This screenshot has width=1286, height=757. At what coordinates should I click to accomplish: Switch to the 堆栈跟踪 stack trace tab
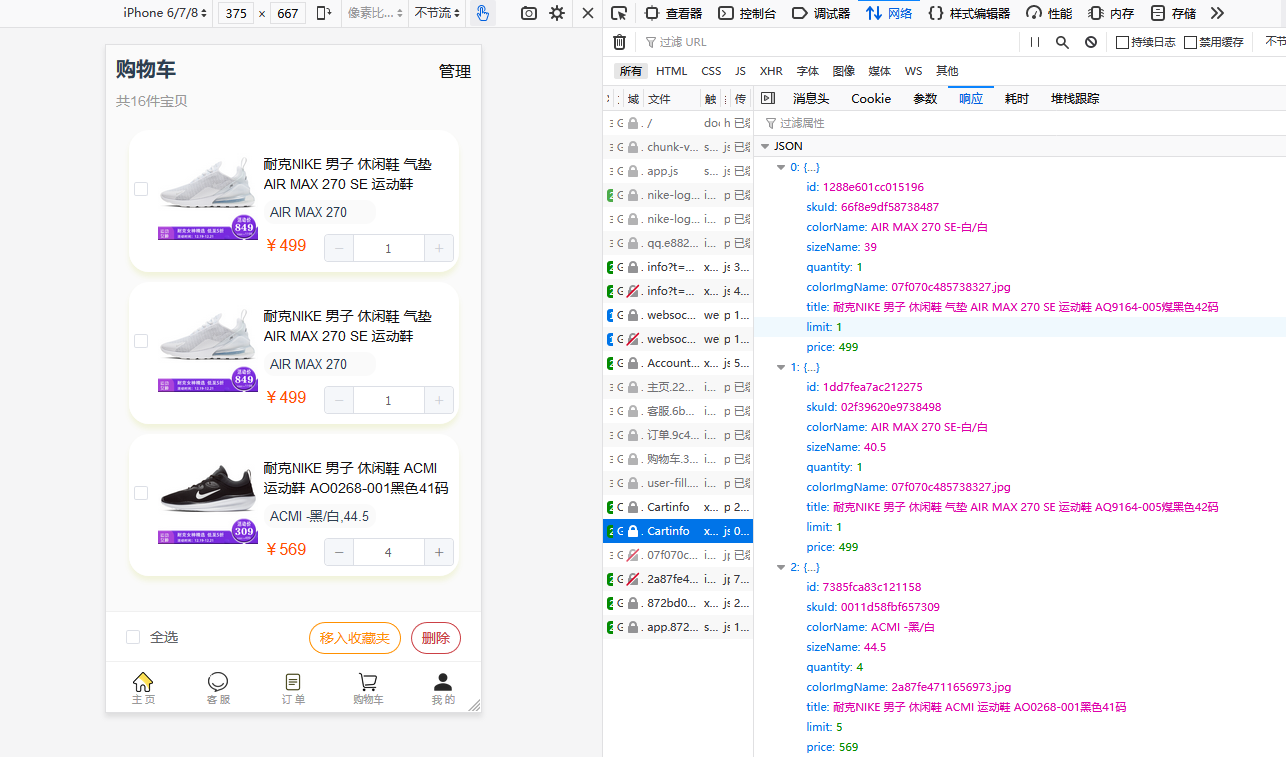1075,98
